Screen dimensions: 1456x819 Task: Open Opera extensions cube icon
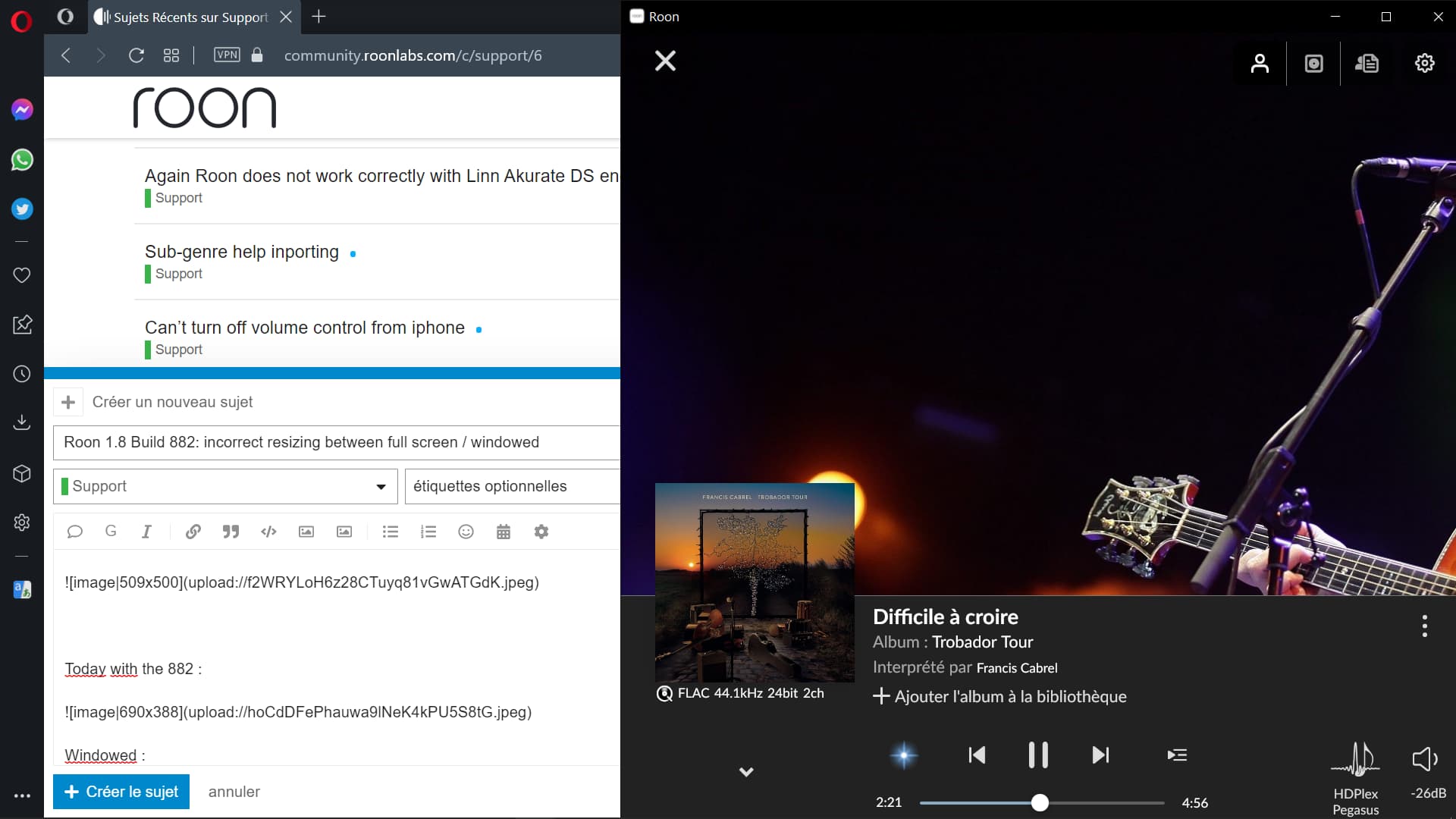click(22, 473)
